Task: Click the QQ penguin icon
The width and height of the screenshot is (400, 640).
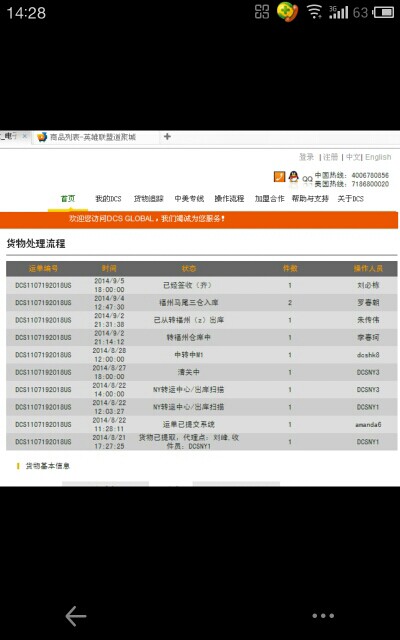Action: tap(293, 177)
